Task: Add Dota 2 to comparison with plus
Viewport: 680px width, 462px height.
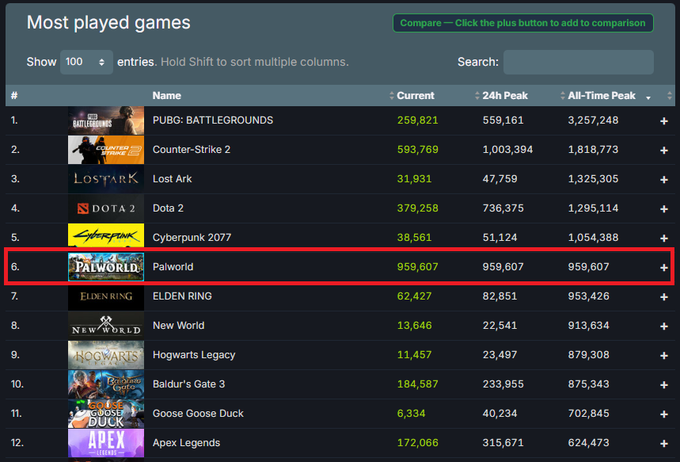Action: click(x=664, y=209)
